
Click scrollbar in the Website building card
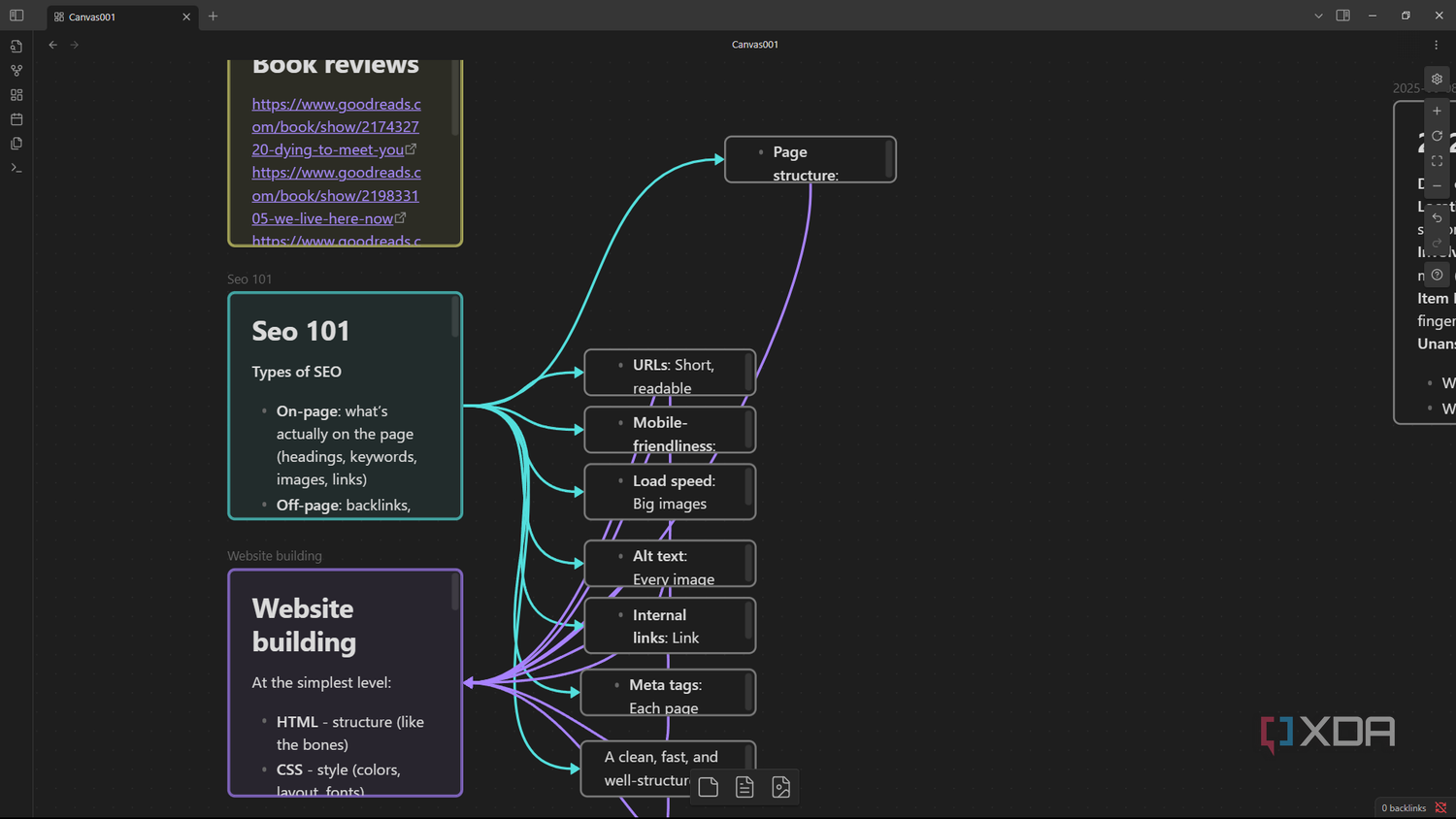click(x=454, y=592)
